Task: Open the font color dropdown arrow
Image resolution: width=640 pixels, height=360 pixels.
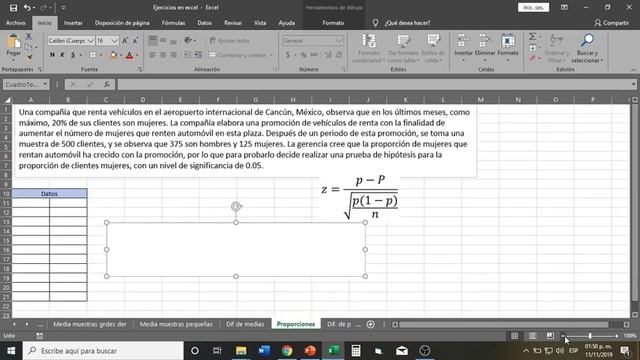Action: click(x=137, y=55)
